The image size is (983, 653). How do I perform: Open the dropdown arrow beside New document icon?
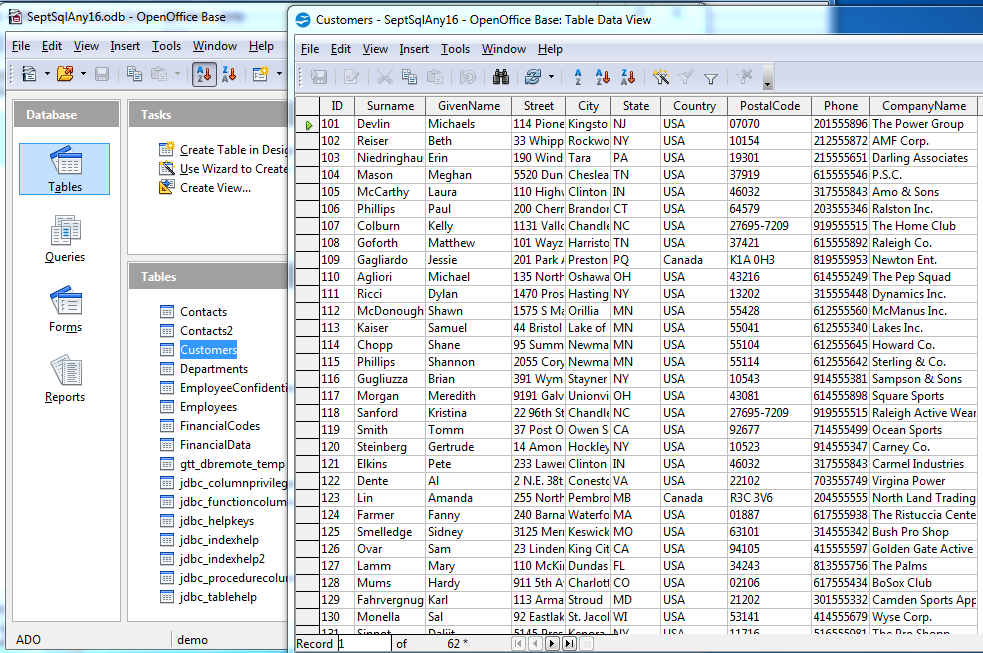click(x=47, y=74)
